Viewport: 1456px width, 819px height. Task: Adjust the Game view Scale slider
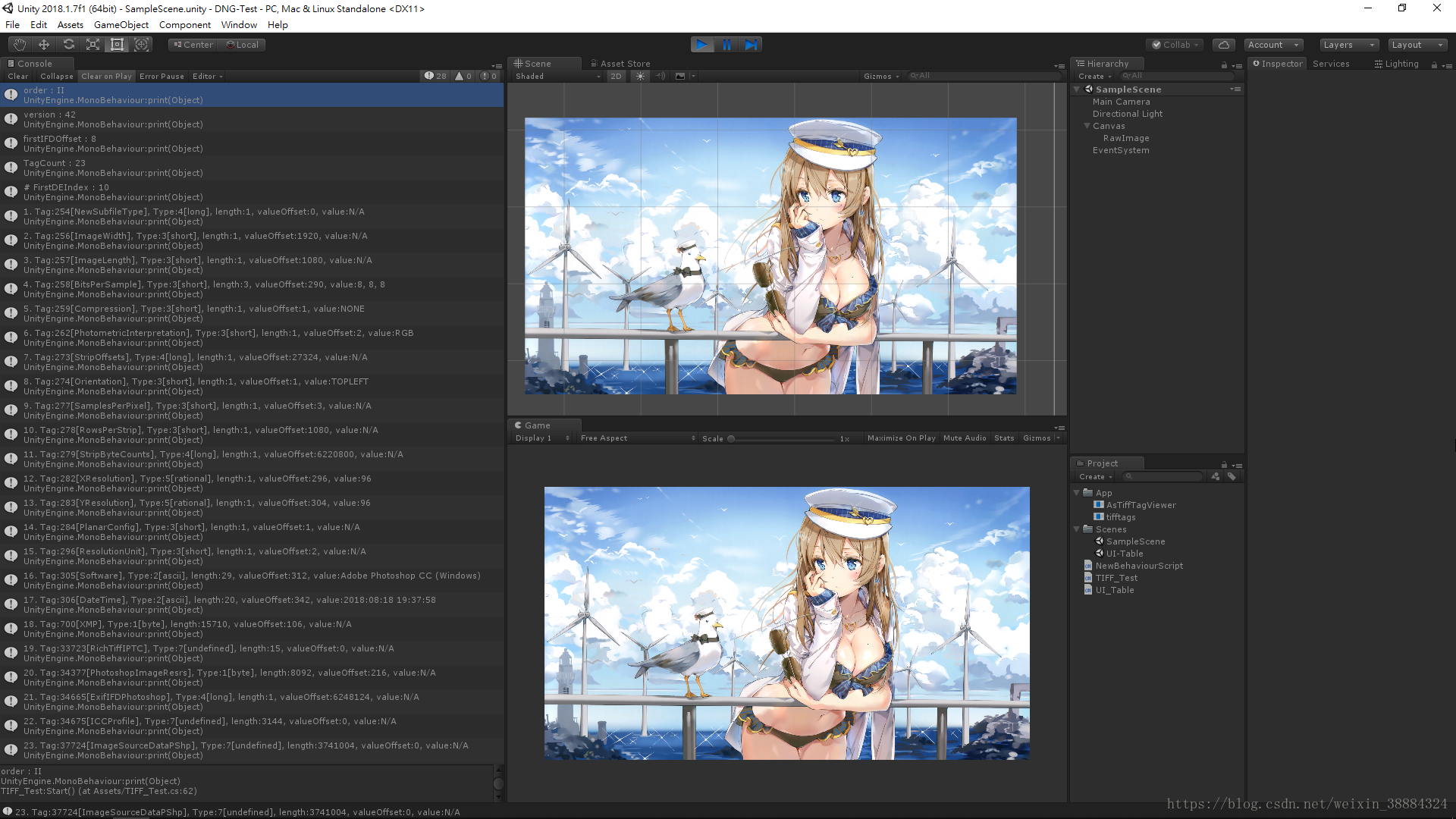(x=781, y=438)
